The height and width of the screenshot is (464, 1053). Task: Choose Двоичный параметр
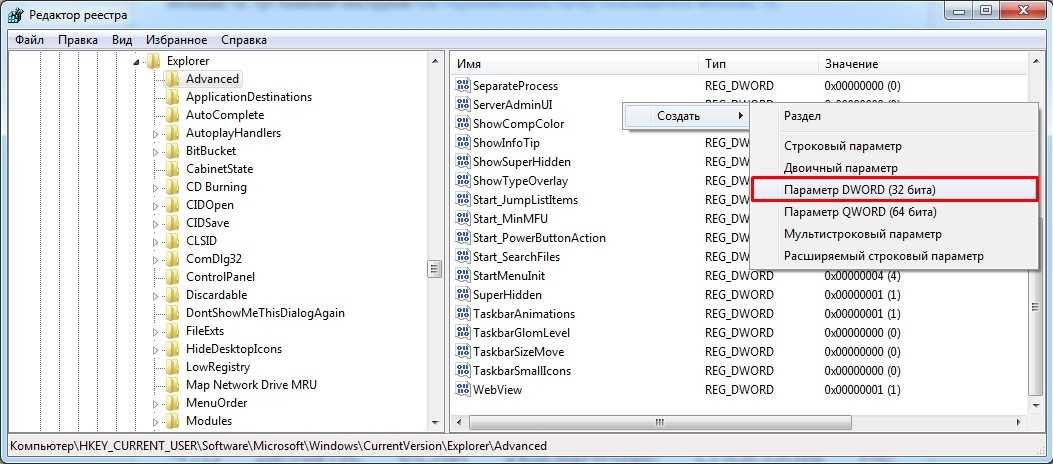pos(894,168)
